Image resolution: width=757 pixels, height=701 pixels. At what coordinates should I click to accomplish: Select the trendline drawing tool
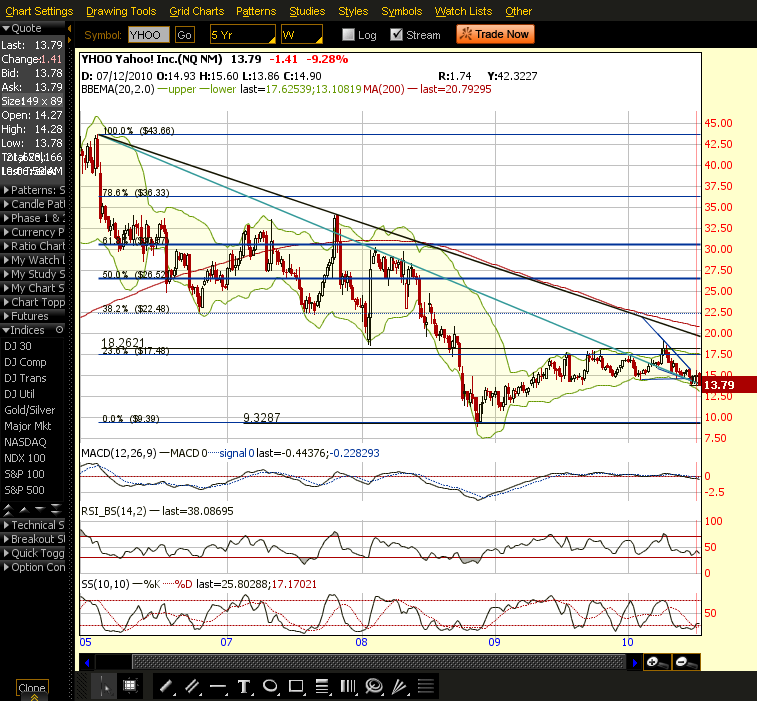[x=166, y=686]
